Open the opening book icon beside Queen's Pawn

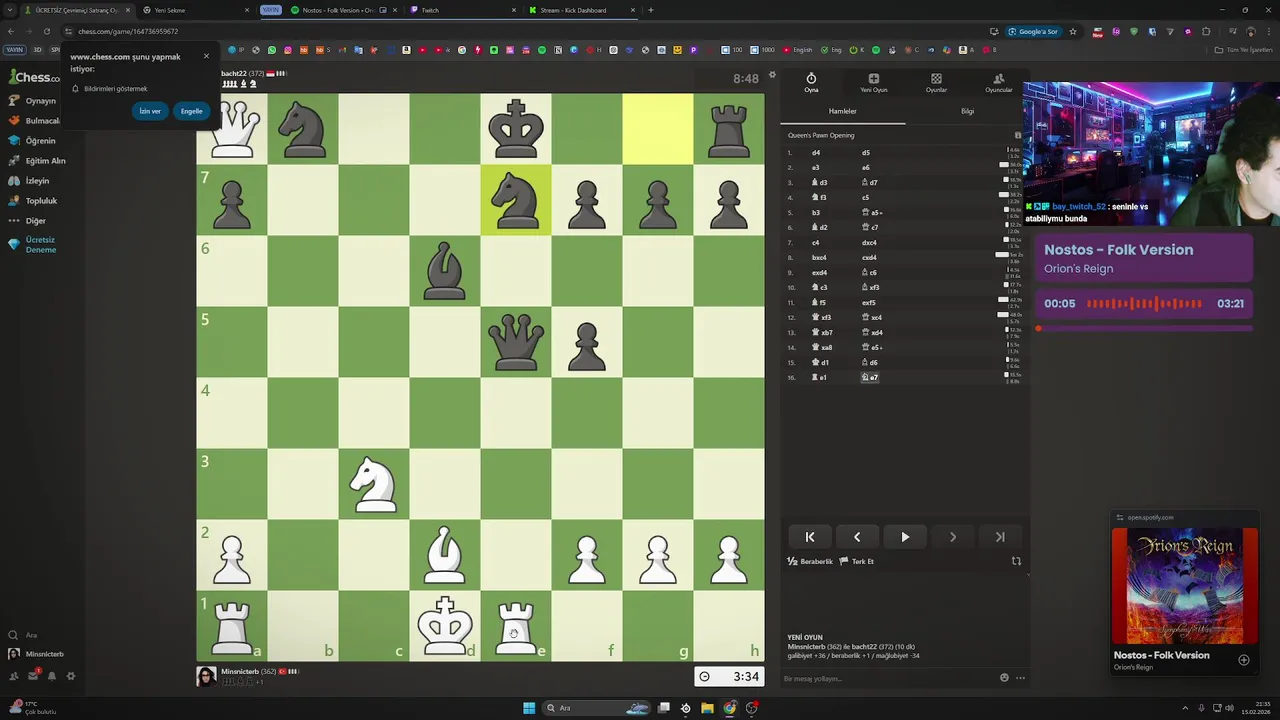[1018, 135]
